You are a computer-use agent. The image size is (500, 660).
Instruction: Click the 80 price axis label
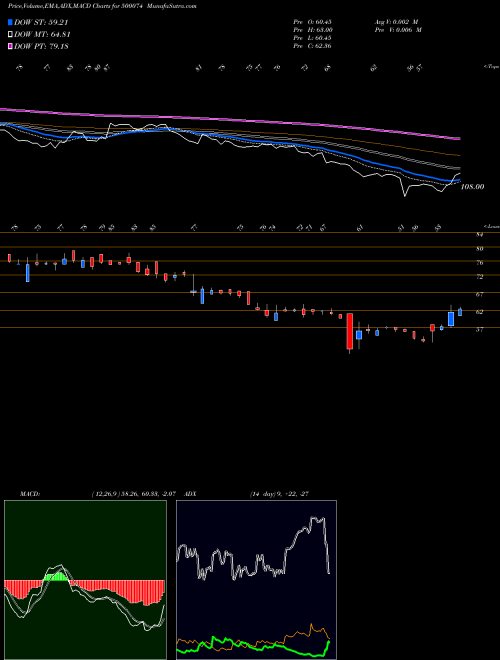[479, 249]
